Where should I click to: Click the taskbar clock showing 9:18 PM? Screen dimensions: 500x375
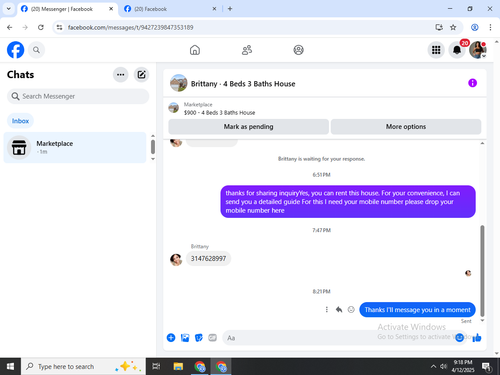[463, 366]
